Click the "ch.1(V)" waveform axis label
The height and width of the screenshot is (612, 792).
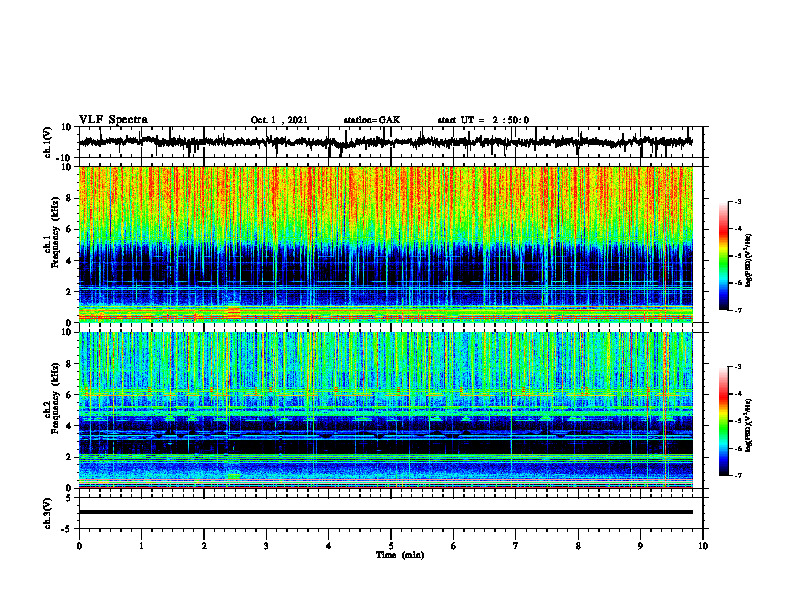click(48, 142)
